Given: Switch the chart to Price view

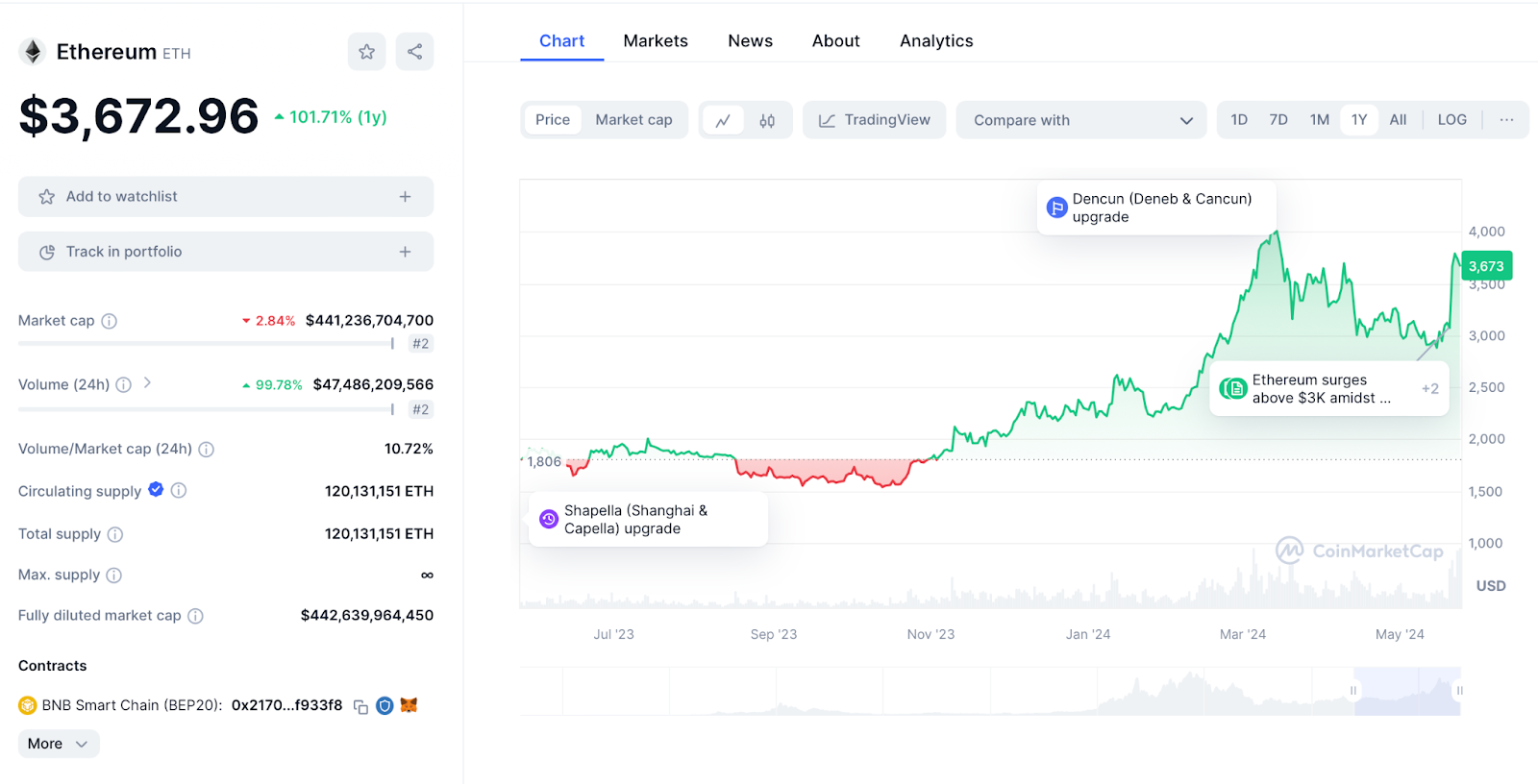Looking at the screenshot, I should 553,120.
